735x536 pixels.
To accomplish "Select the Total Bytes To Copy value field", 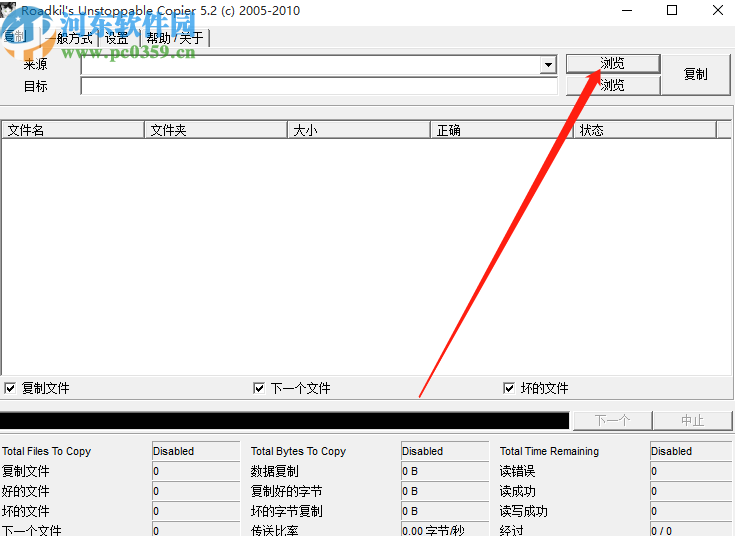I will tap(445, 451).
